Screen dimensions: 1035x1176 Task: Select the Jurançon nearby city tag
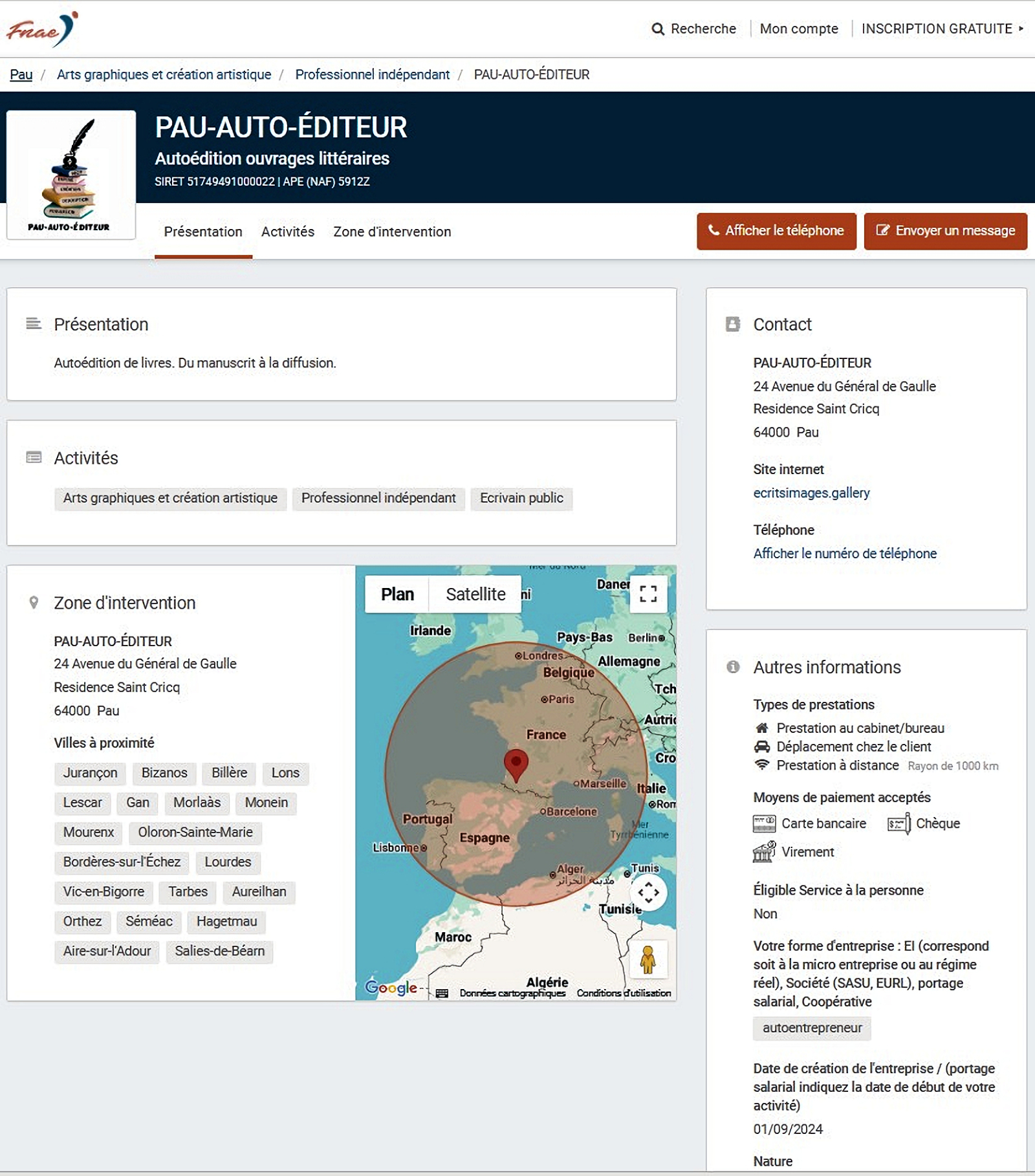pos(90,773)
